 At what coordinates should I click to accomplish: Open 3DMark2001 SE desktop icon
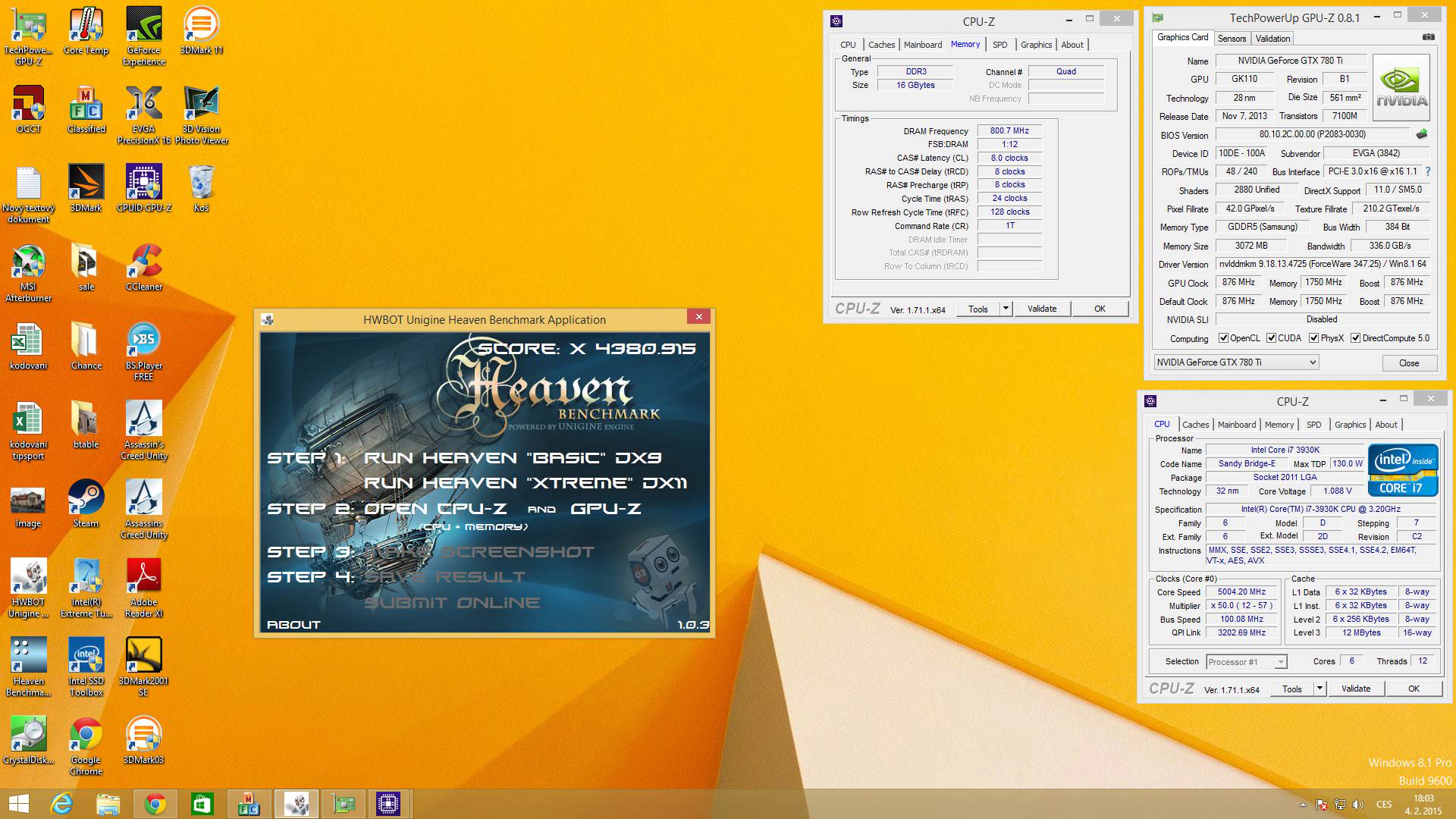(144, 667)
